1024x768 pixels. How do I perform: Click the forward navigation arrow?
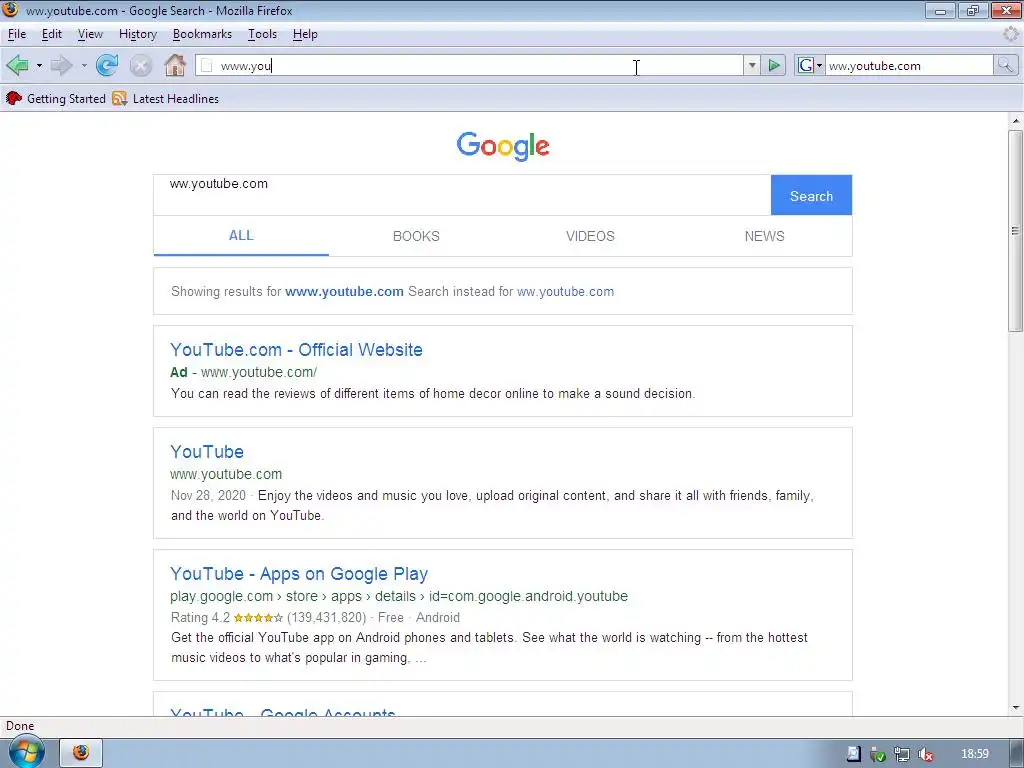click(x=61, y=65)
